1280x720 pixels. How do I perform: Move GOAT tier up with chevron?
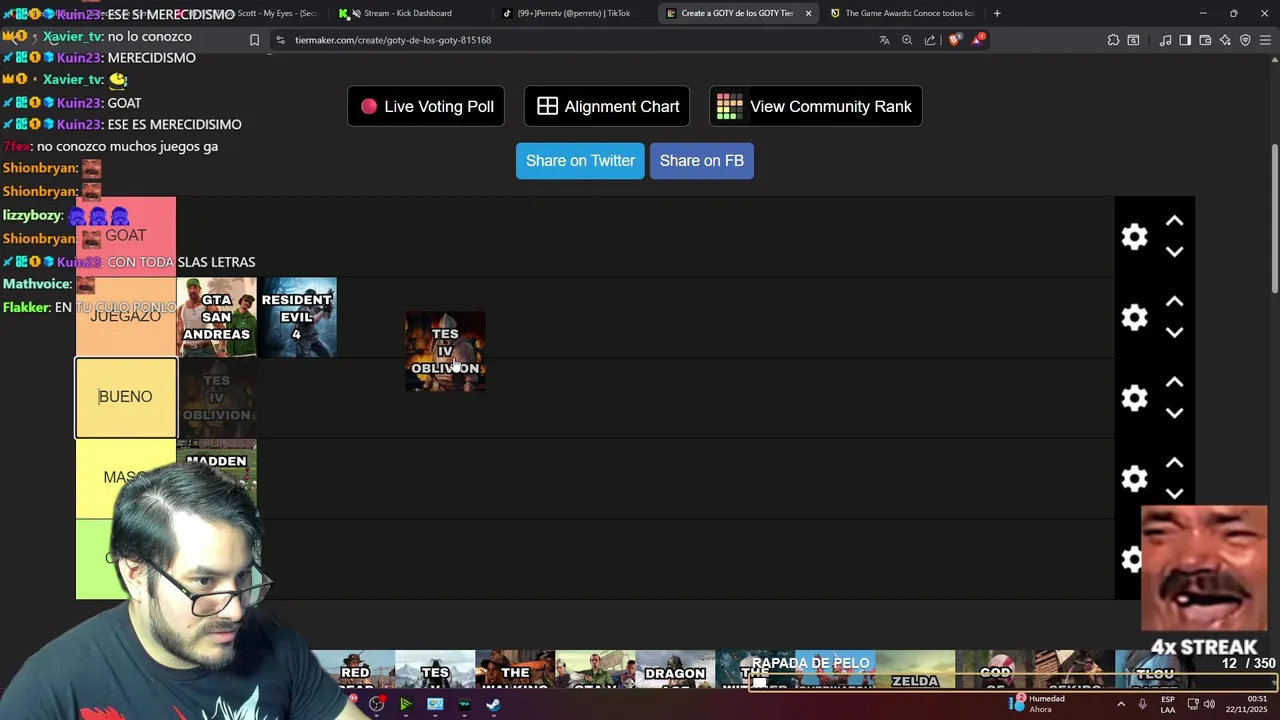1175,221
